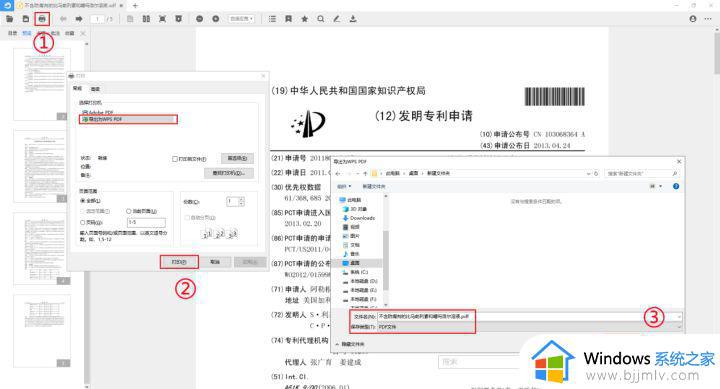Viewport: 720px width, 389px height.
Task: Click the PDF document tab title
Action: click(70, 6)
